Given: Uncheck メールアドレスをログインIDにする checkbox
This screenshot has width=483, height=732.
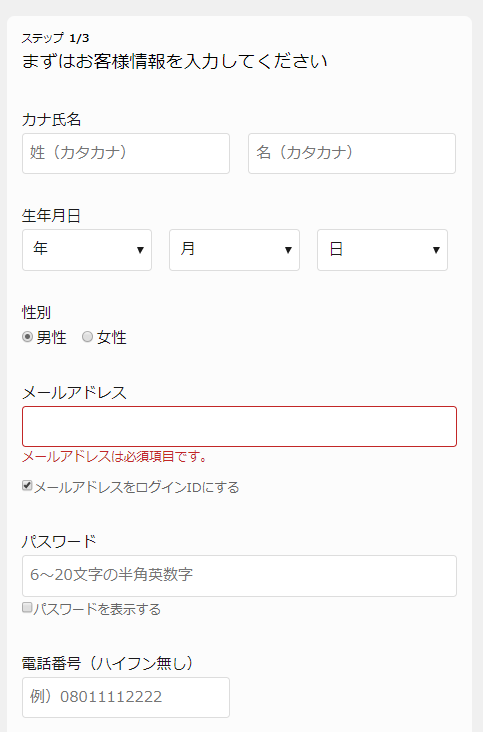Looking at the screenshot, I should click(27, 486).
